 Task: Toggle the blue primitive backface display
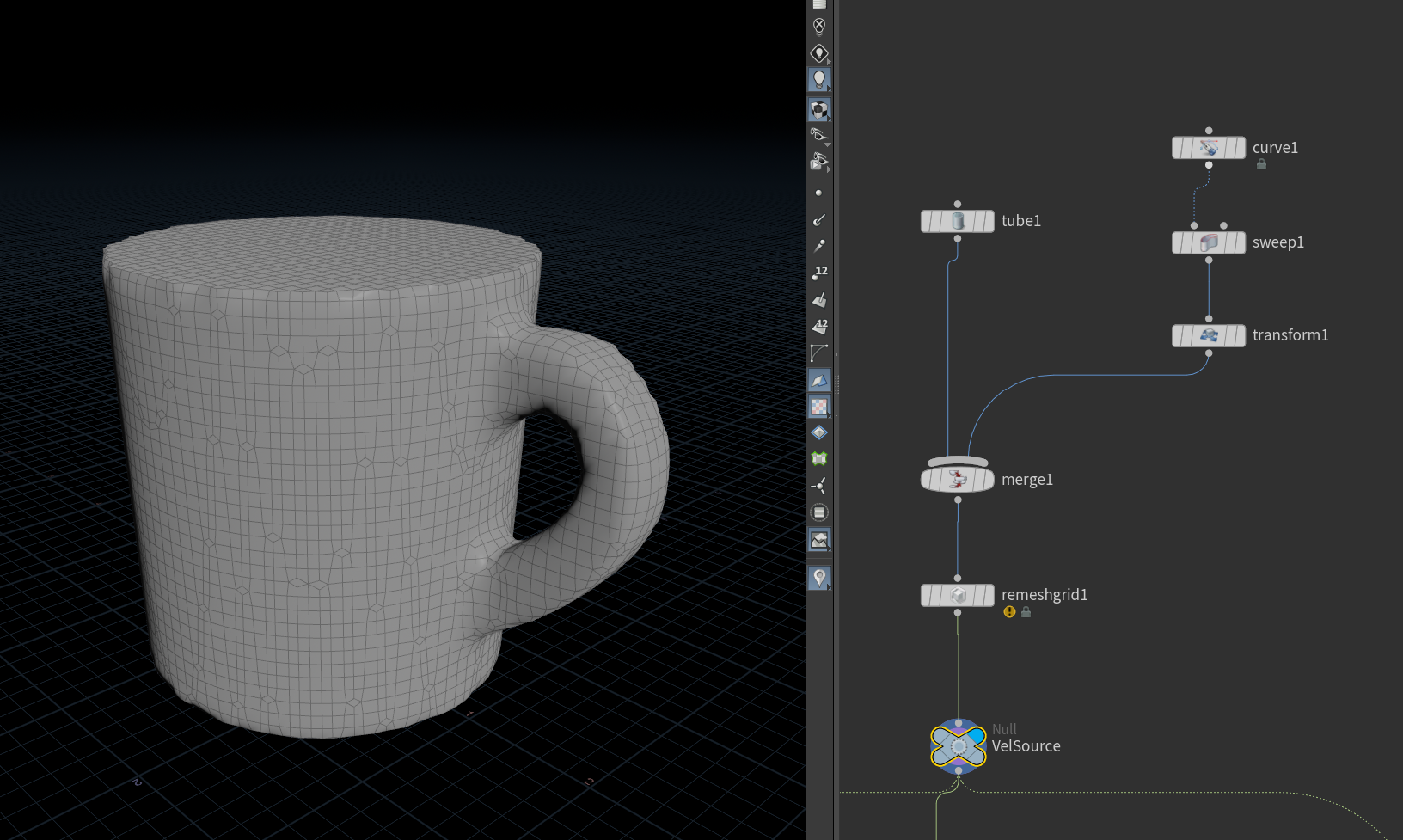[x=818, y=380]
